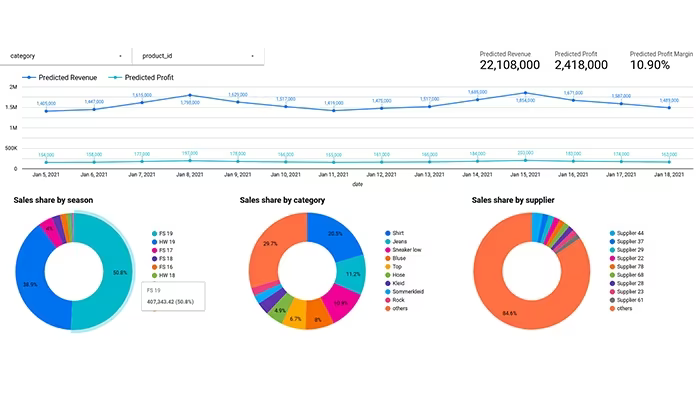Select Rock in category legend
The width and height of the screenshot is (700, 400).
click(395, 300)
